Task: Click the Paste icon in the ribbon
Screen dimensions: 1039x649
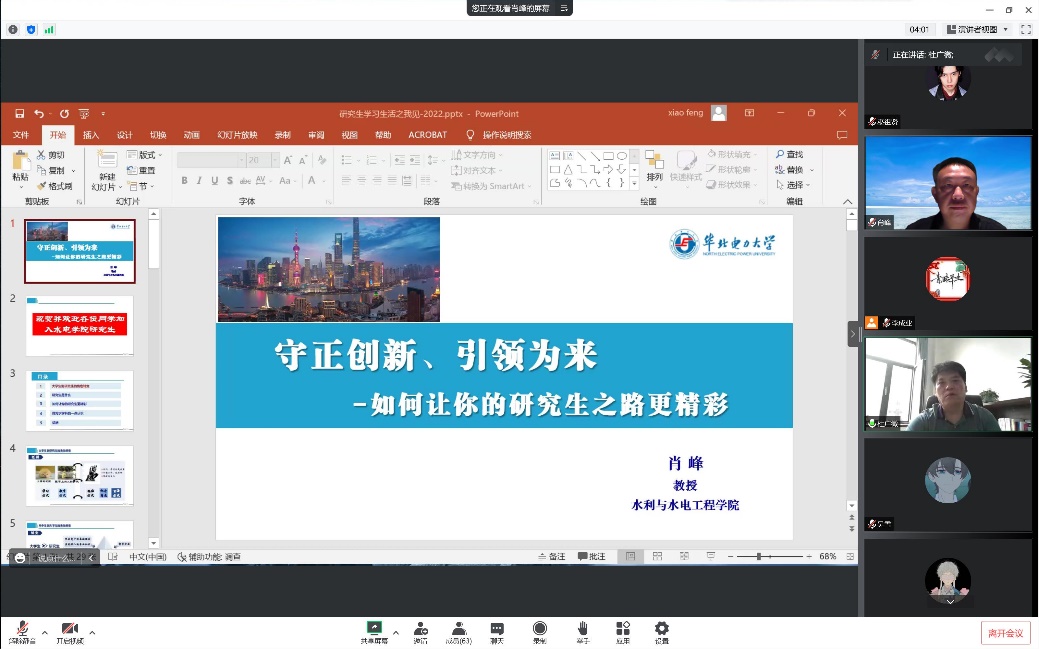Action: (20, 166)
